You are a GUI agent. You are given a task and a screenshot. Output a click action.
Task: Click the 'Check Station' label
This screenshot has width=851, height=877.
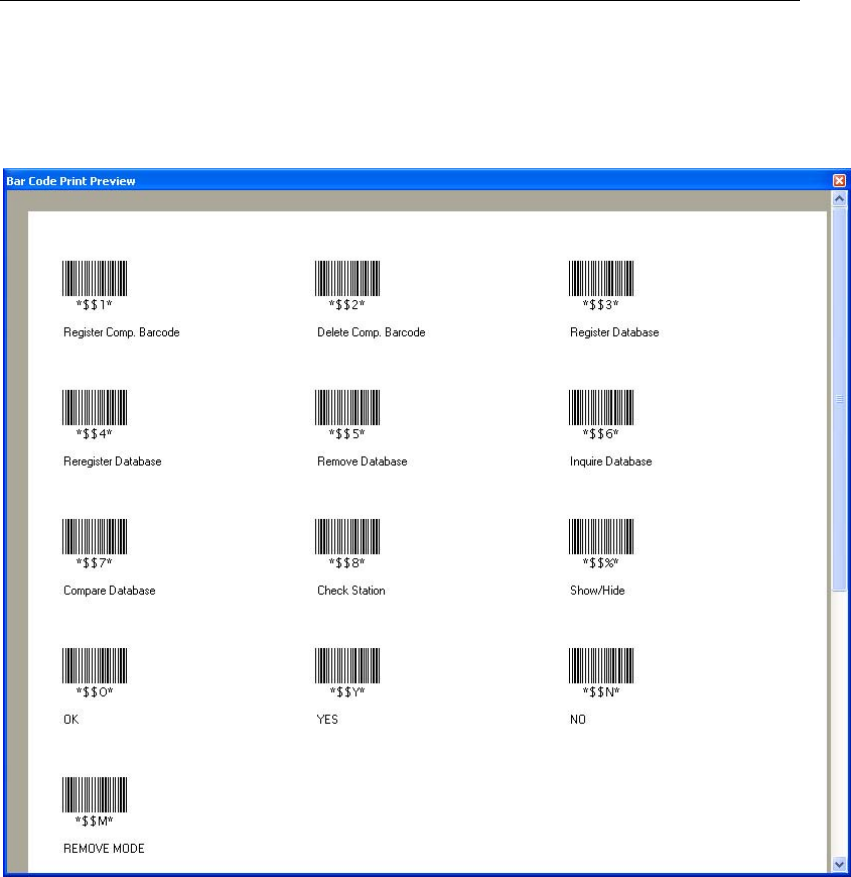[x=351, y=591]
